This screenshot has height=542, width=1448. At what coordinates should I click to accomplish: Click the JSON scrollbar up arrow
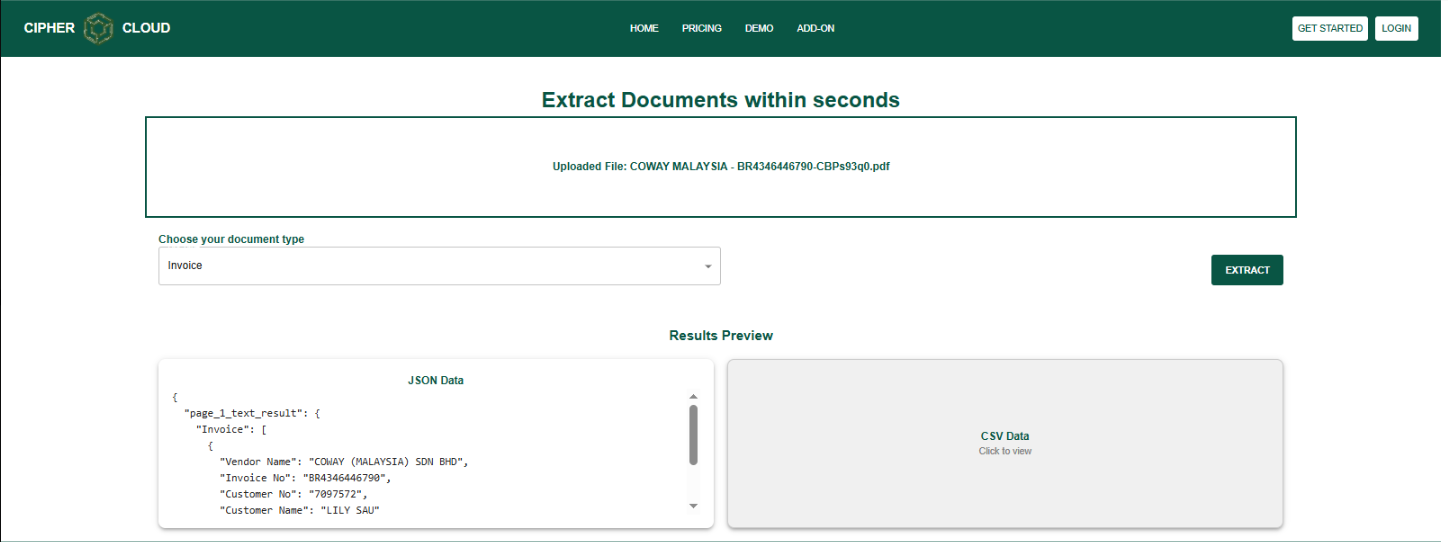click(x=693, y=397)
